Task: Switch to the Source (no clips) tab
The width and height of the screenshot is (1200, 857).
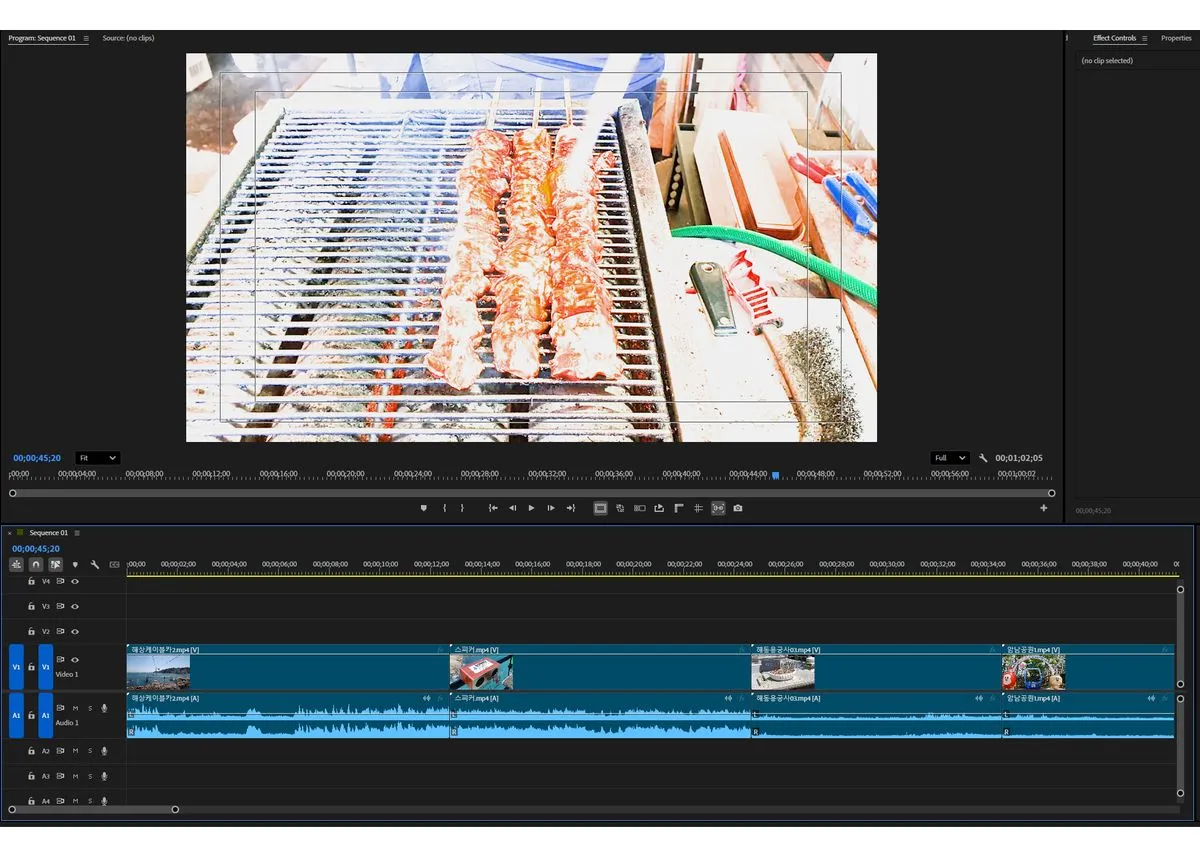Action: [128, 38]
